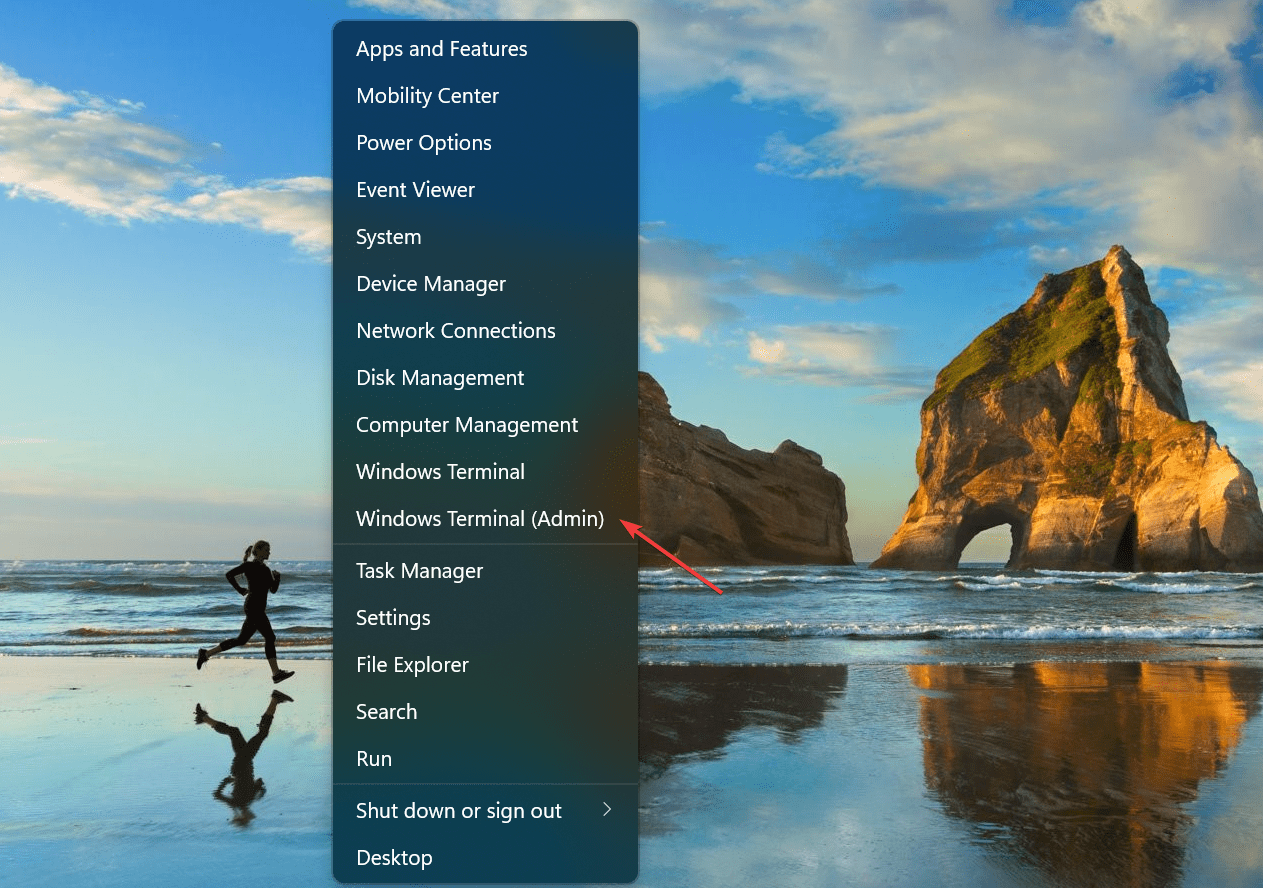Select the Search entry
Viewport: 1263px width, 888px height.
point(485,712)
